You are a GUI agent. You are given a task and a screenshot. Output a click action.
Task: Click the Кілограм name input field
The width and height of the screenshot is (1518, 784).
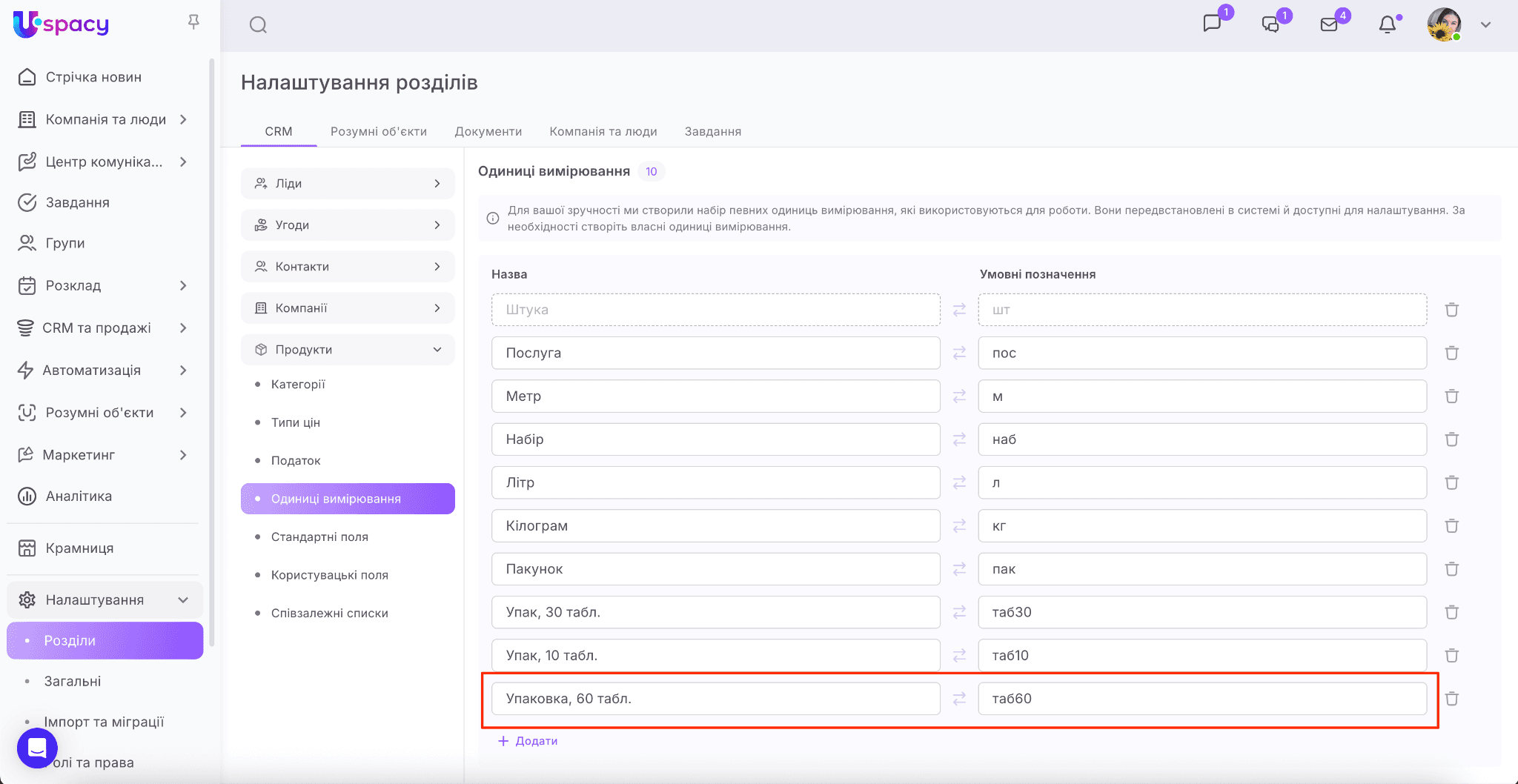(x=715, y=526)
